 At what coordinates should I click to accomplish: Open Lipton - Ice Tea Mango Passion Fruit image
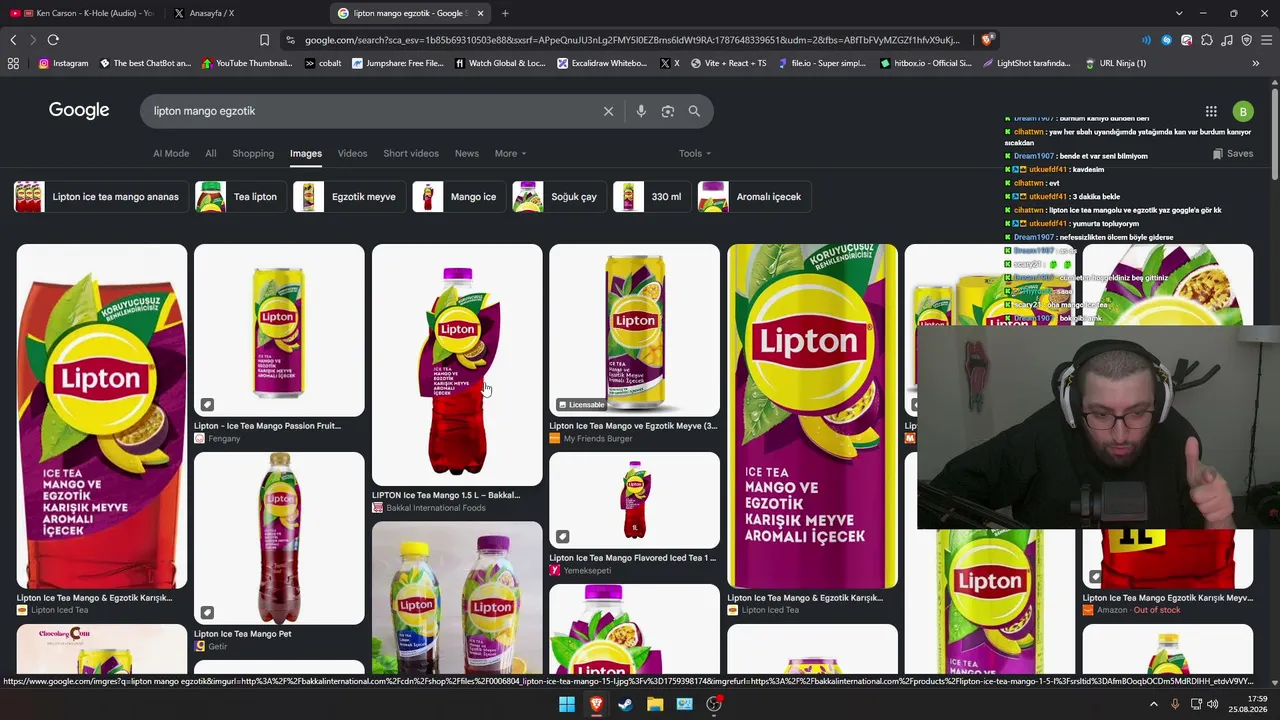point(279,330)
